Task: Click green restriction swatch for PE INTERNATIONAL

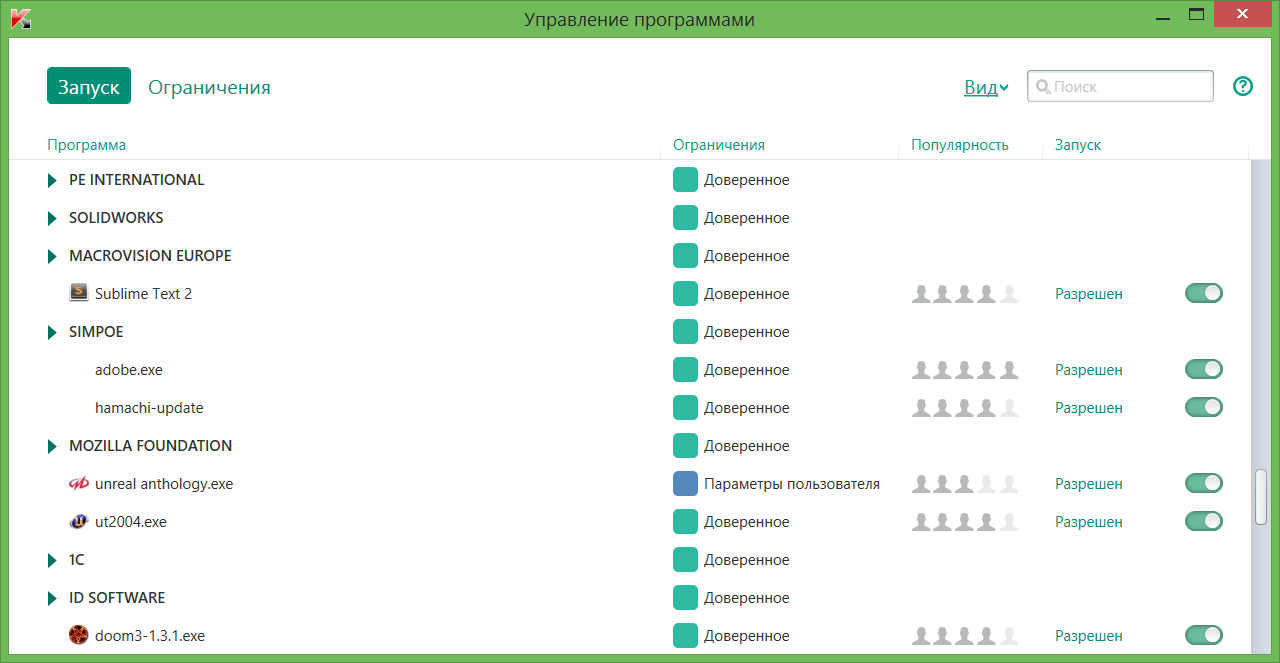Action: 685,179
